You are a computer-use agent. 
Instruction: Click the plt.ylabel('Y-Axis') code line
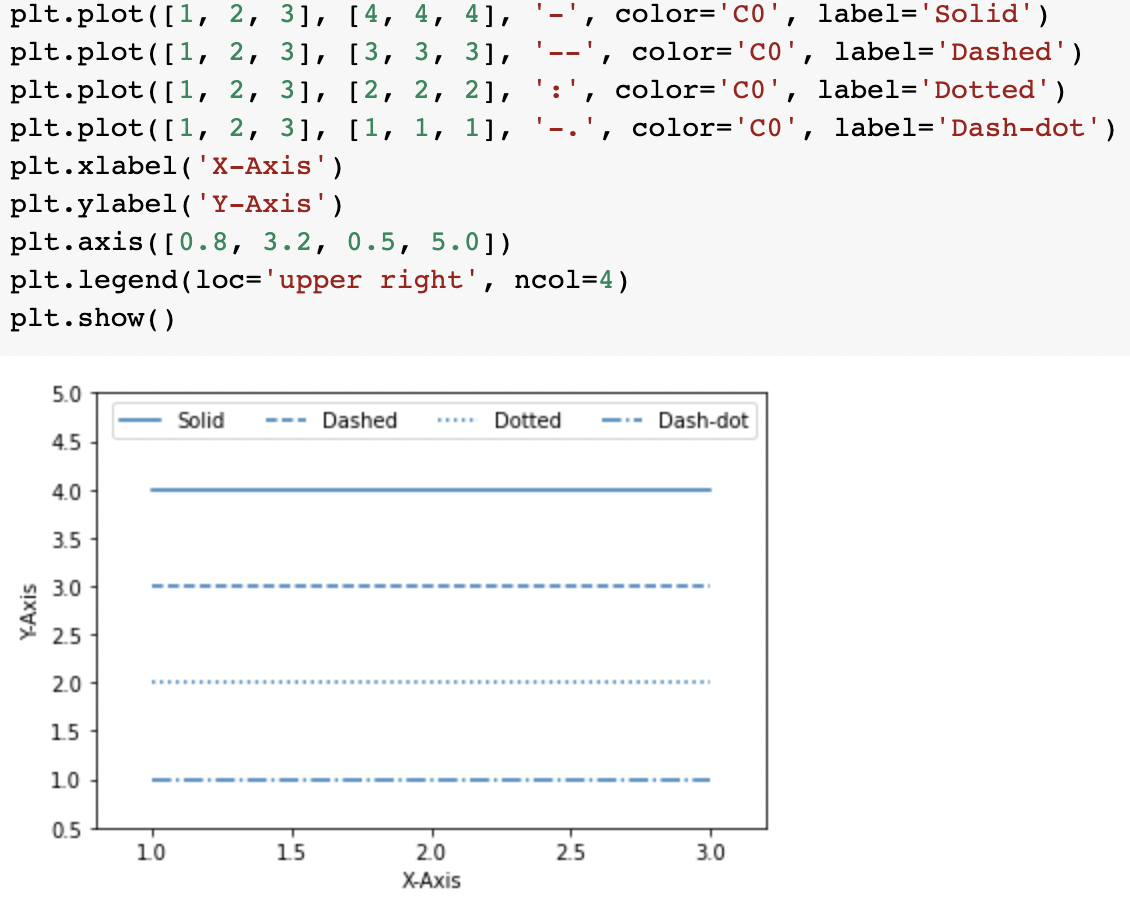177,205
